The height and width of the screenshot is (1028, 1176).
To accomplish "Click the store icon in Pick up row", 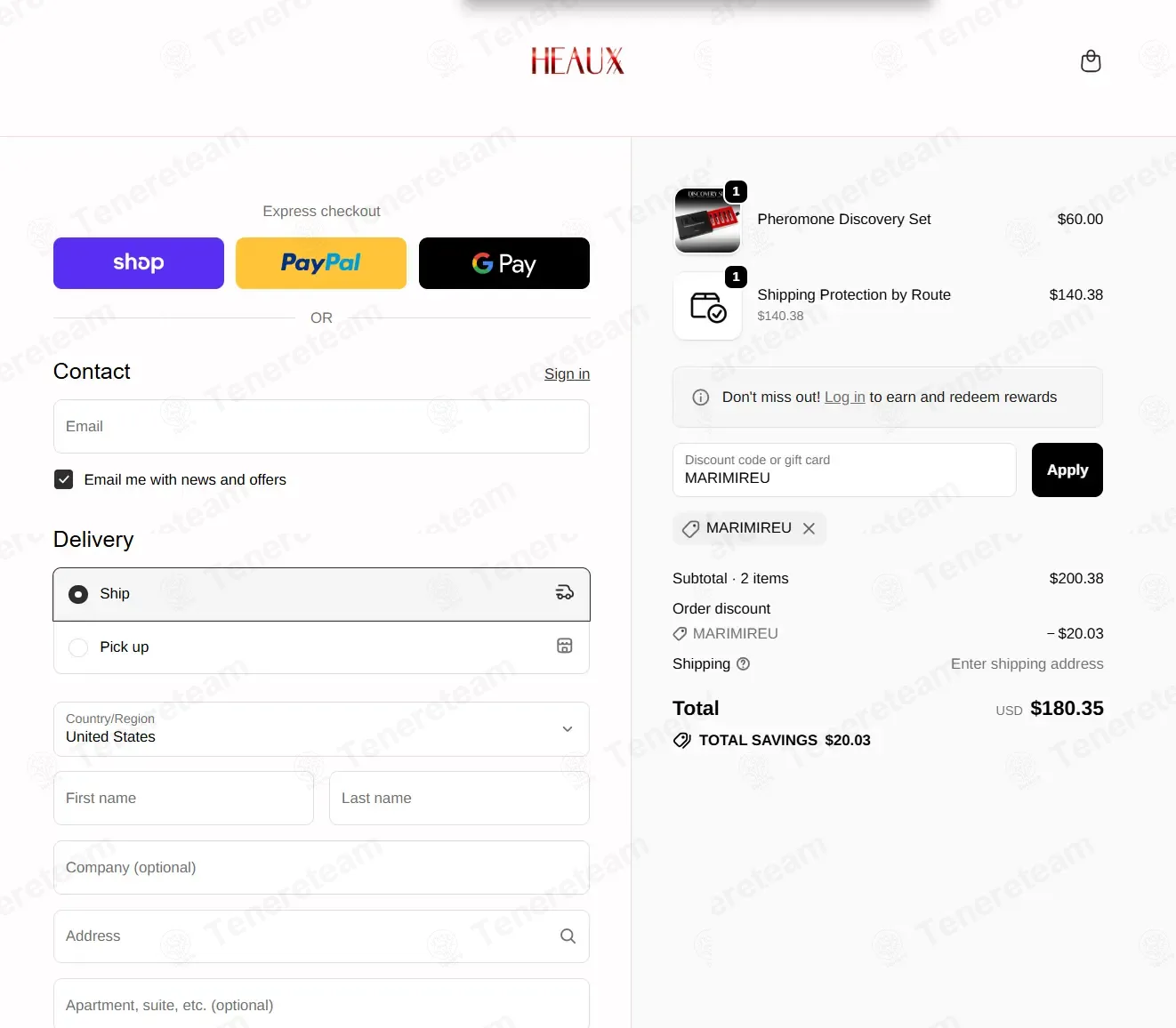I will point(565,647).
